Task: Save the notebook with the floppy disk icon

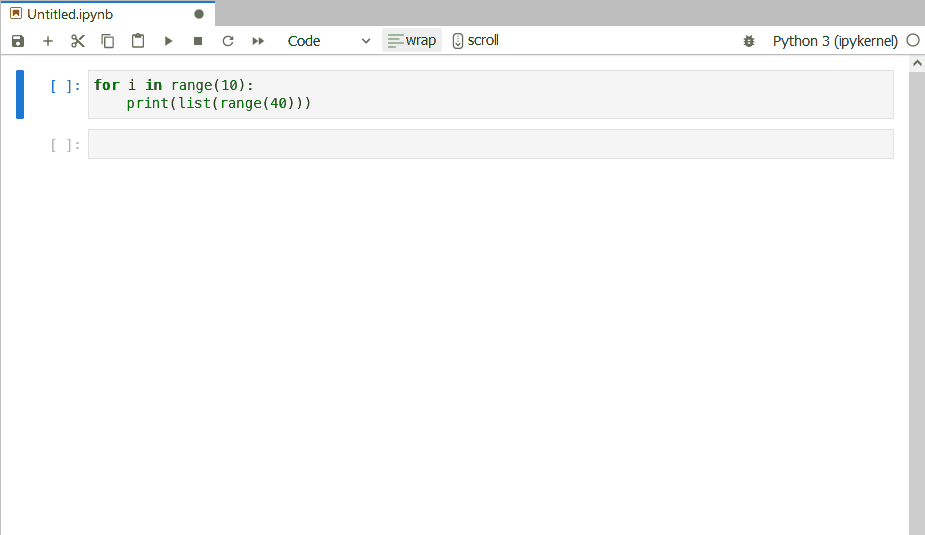Action: (x=18, y=41)
